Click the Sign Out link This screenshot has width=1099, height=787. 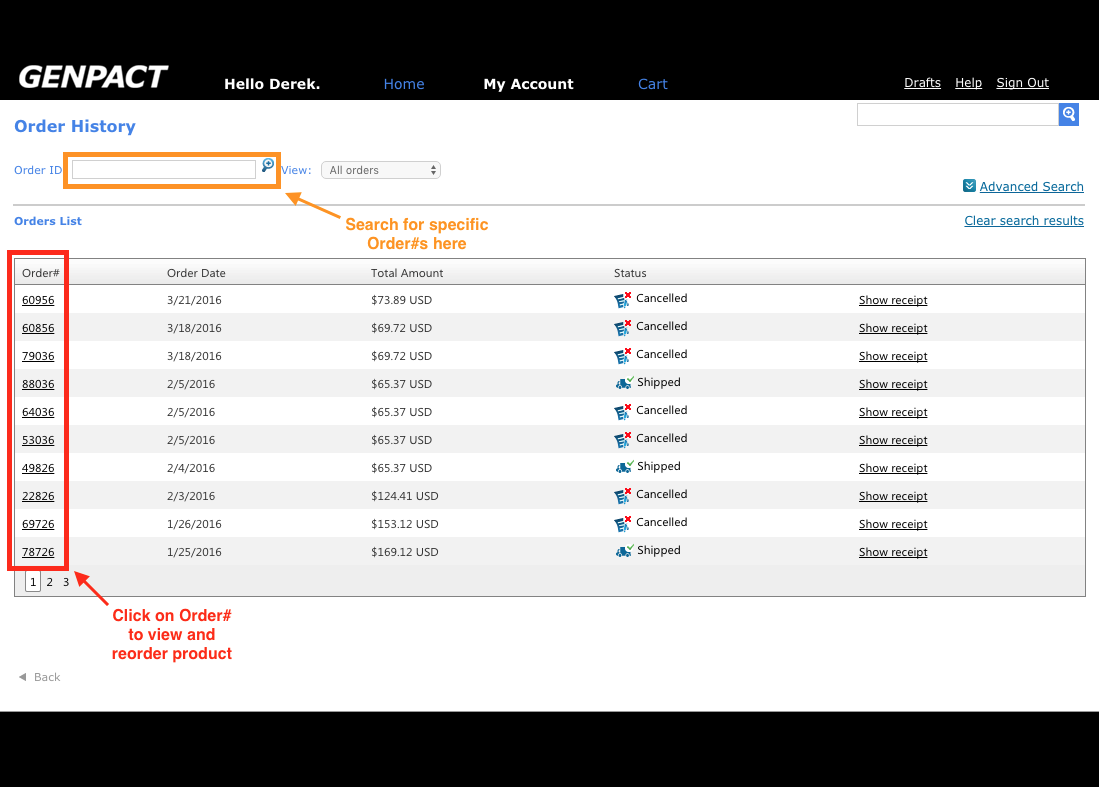coord(1022,83)
